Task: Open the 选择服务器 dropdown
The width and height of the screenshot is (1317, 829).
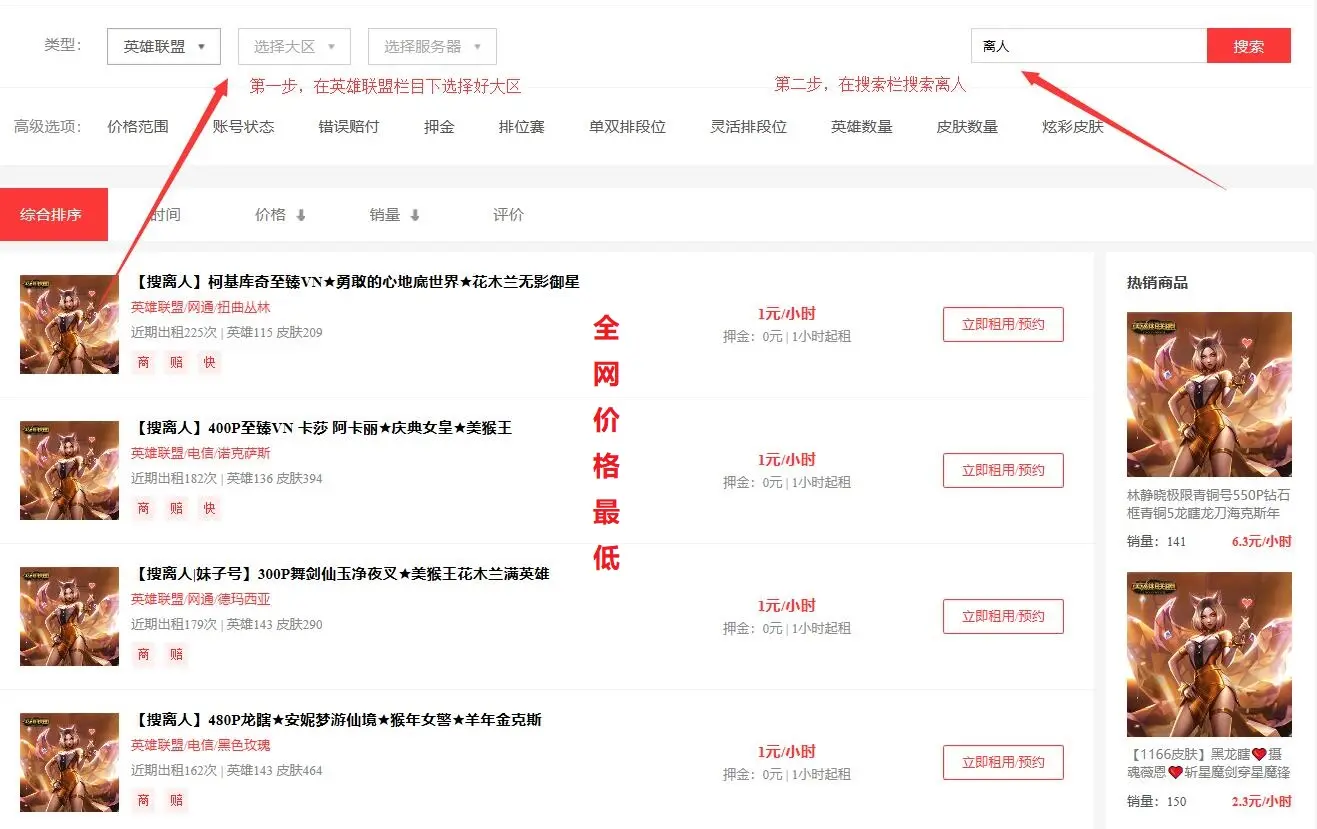Action: coord(432,46)
